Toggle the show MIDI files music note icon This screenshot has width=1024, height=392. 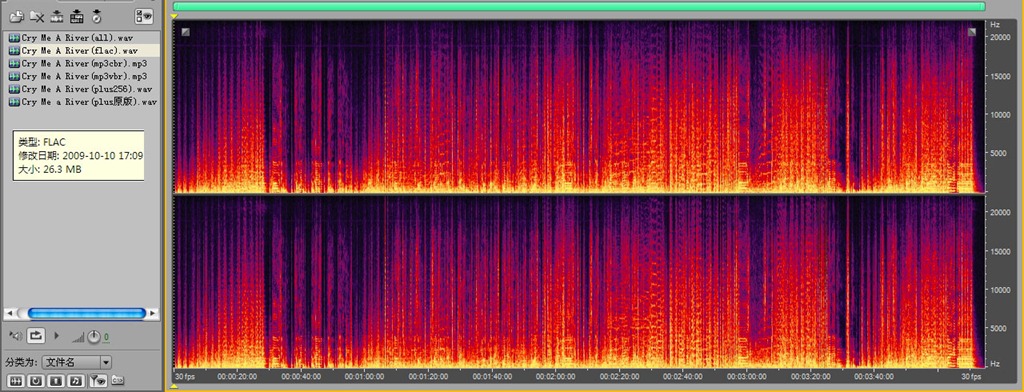click(x=76, y=380)
